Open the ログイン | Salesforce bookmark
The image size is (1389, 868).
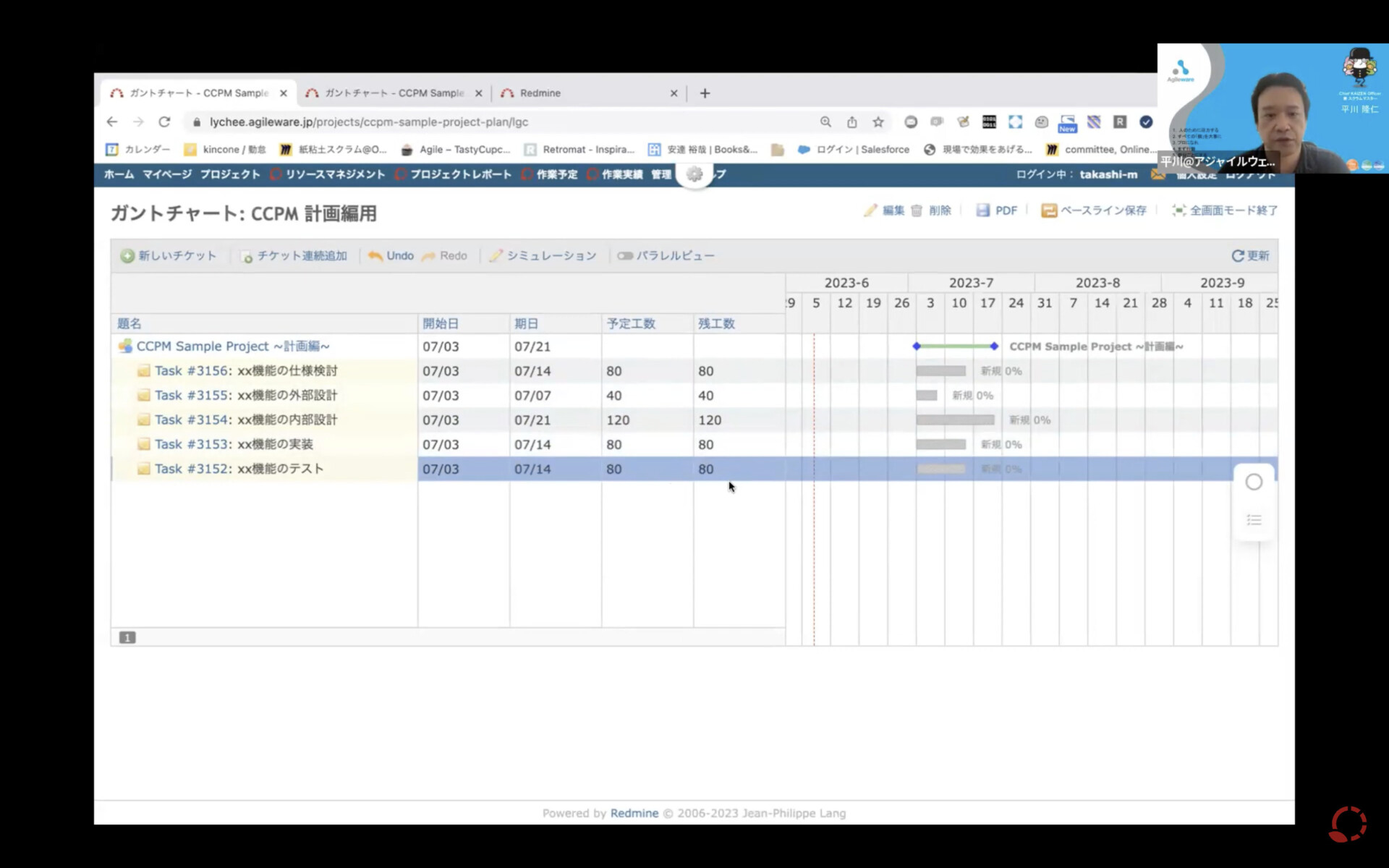coord(854,150)
